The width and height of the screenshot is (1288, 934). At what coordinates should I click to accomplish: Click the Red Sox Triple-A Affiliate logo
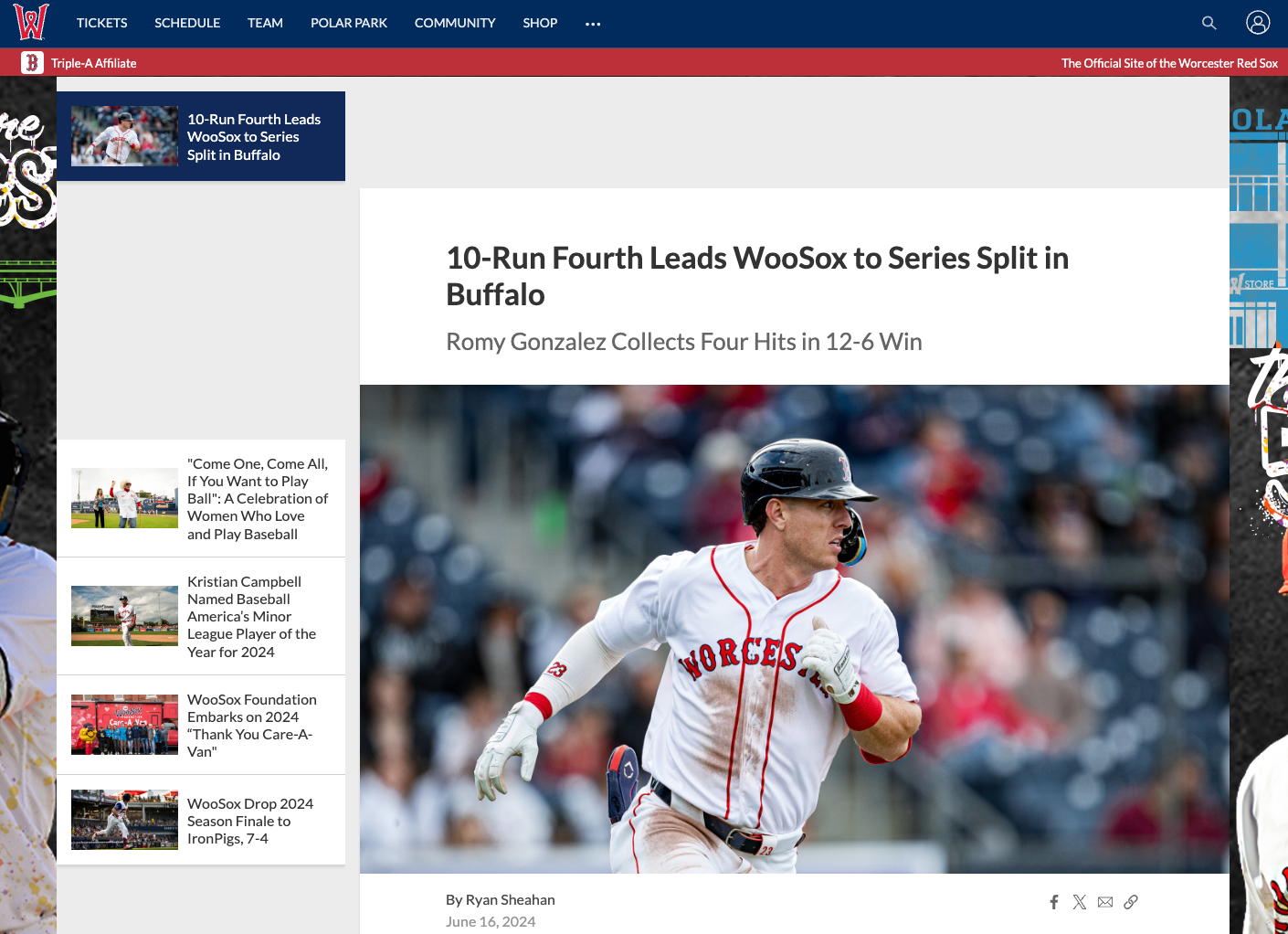[32, 62]
